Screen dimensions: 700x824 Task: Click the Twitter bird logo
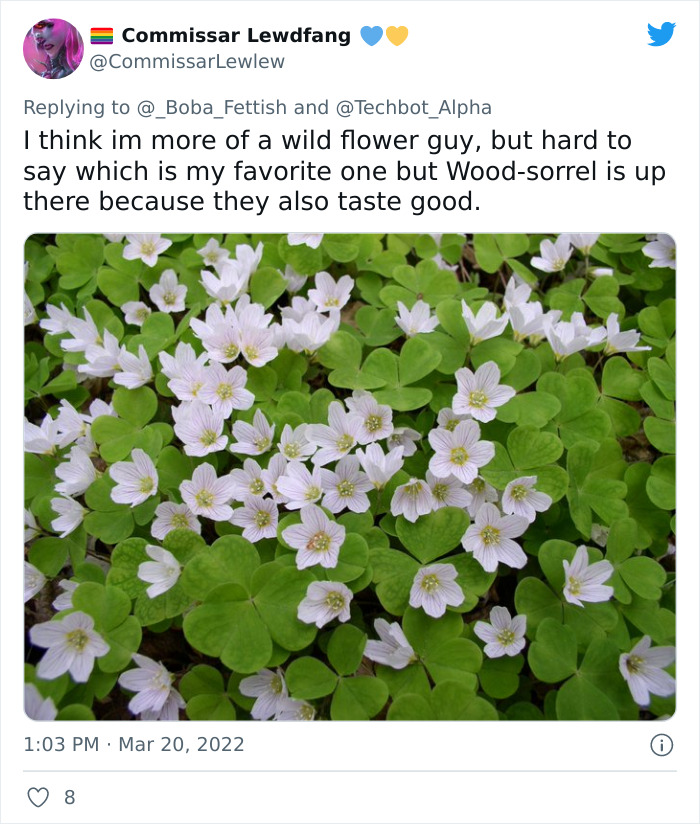pyautogui.click(x=661, y=35)
